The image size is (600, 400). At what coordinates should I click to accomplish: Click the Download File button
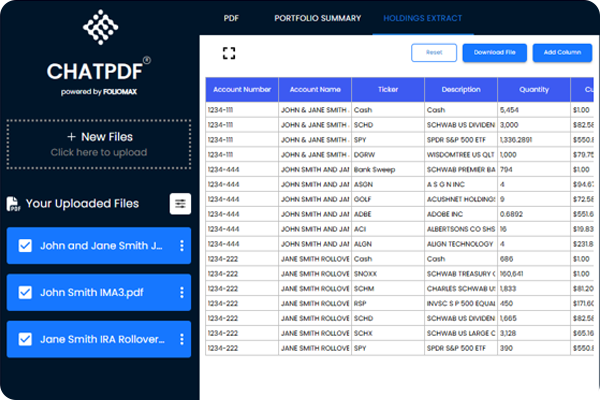click(495, 52)
